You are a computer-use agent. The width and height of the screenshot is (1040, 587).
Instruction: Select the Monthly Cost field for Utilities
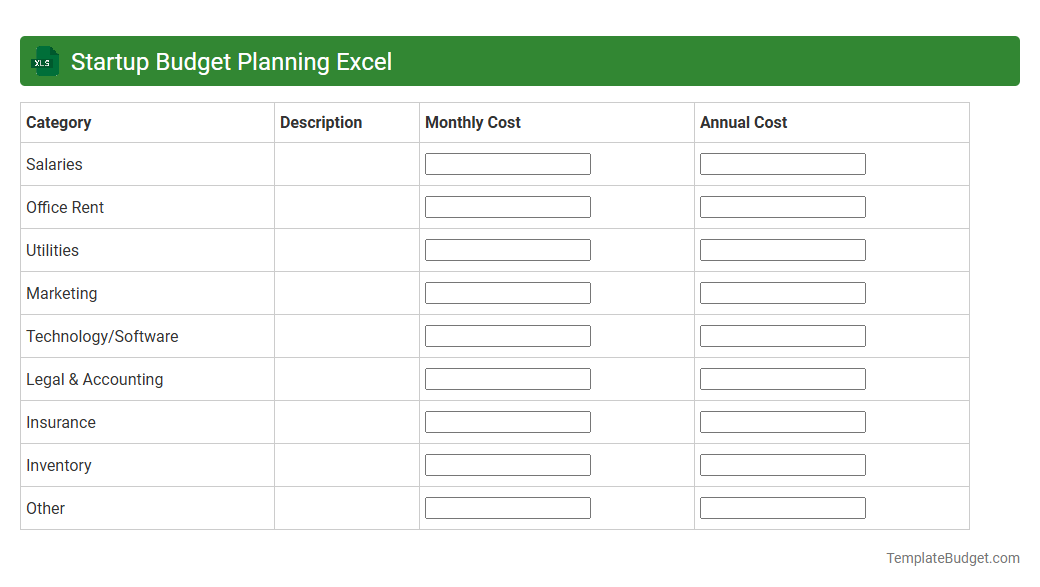[x=507, y=249]
